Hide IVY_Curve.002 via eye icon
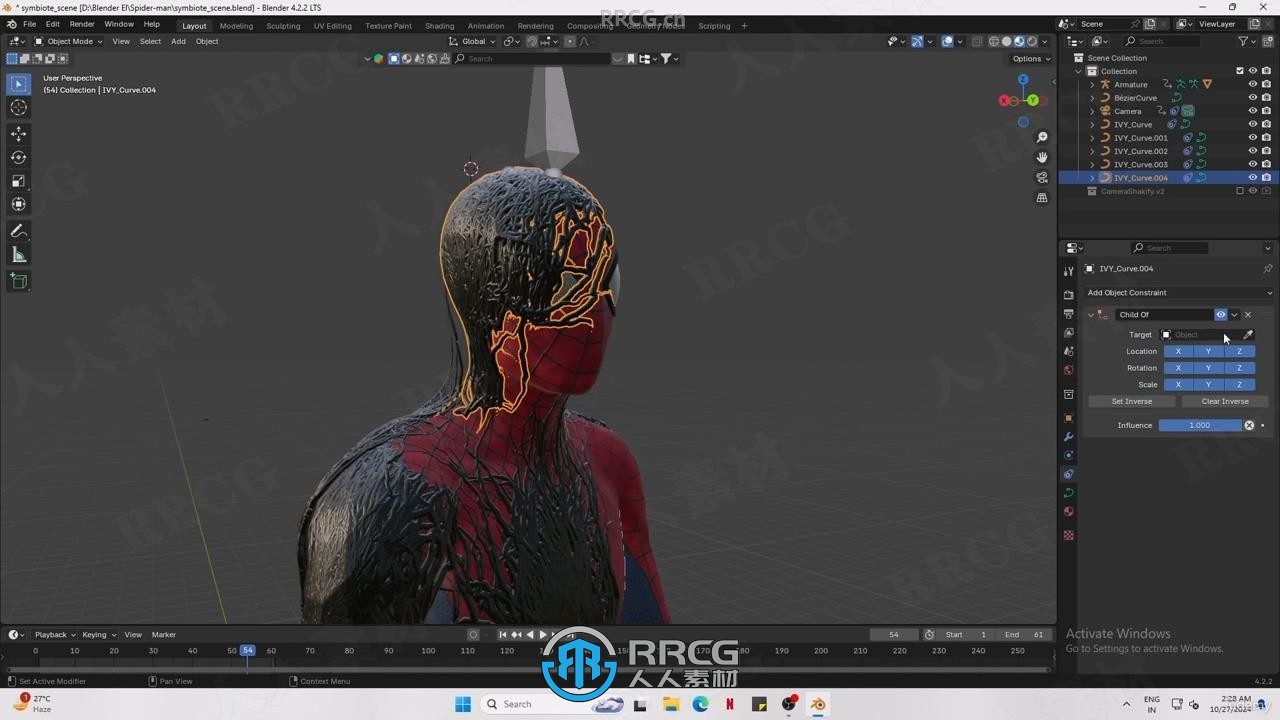This screenshot has height=720, width=1280. tap(1252, 151)
